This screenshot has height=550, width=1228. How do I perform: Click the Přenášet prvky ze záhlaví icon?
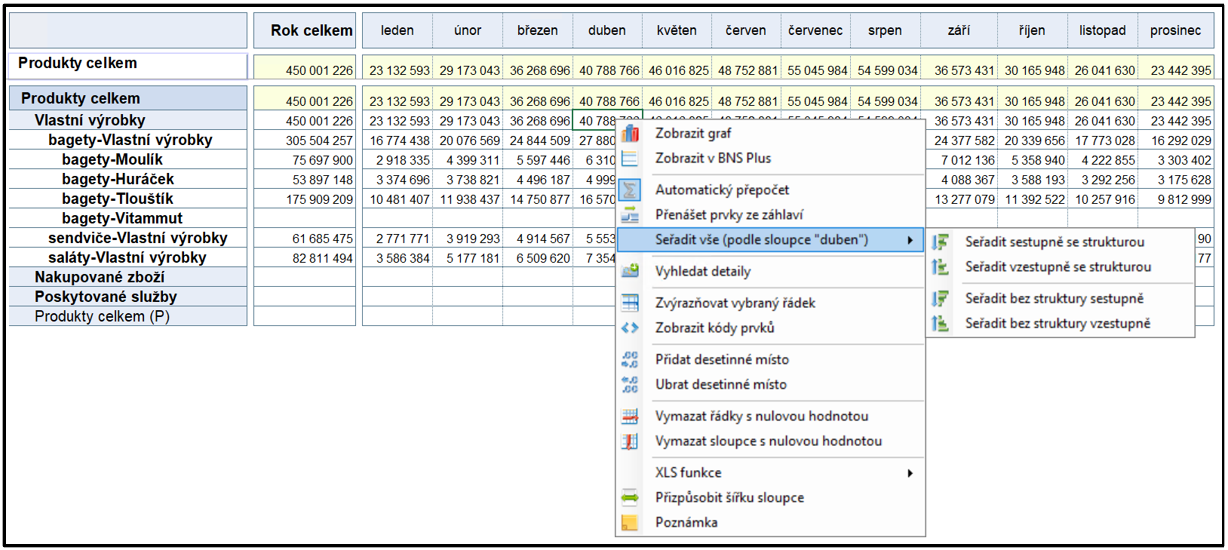[x=630, y=214]
